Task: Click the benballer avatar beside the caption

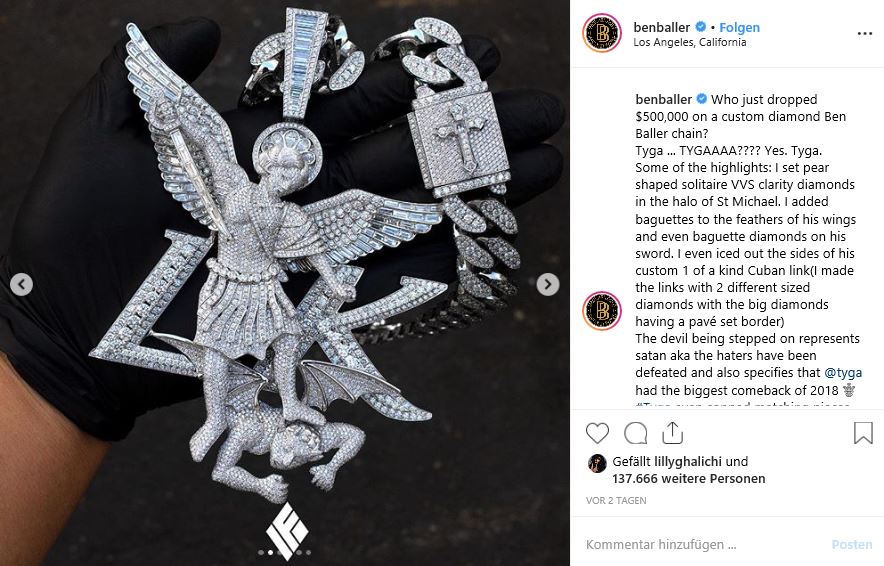Action: point(602,311)
